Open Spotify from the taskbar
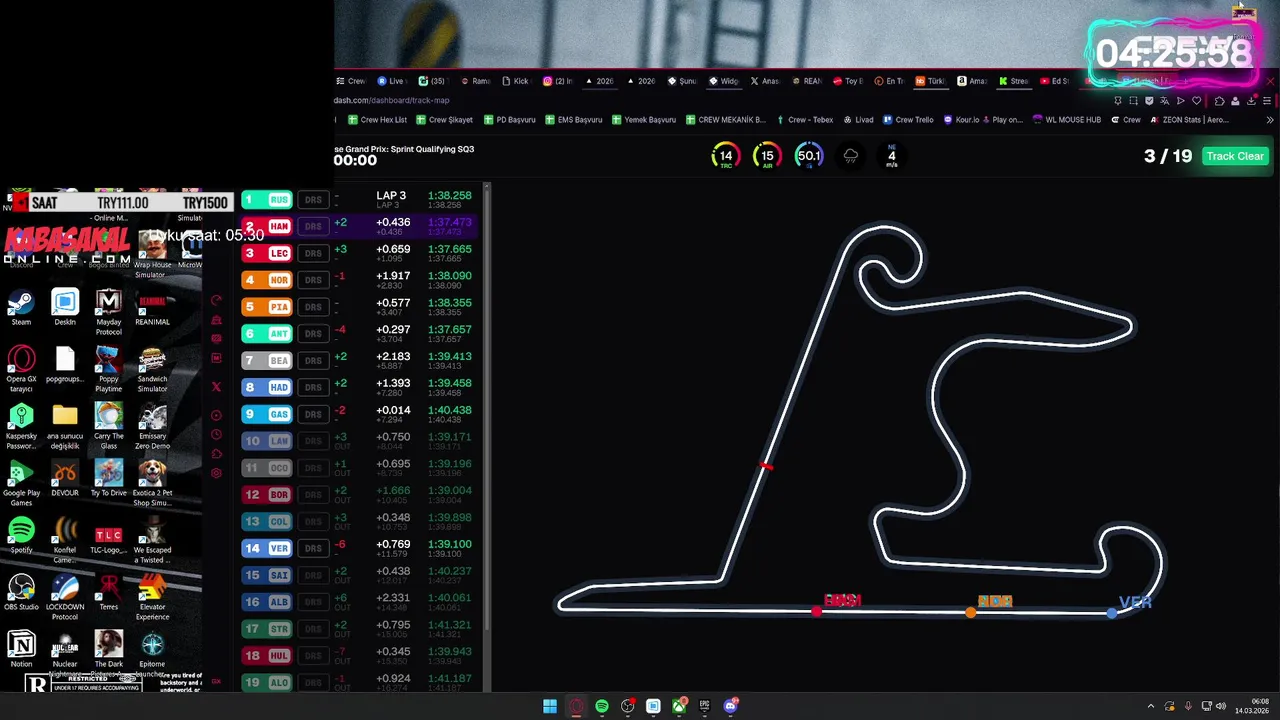 602,706
